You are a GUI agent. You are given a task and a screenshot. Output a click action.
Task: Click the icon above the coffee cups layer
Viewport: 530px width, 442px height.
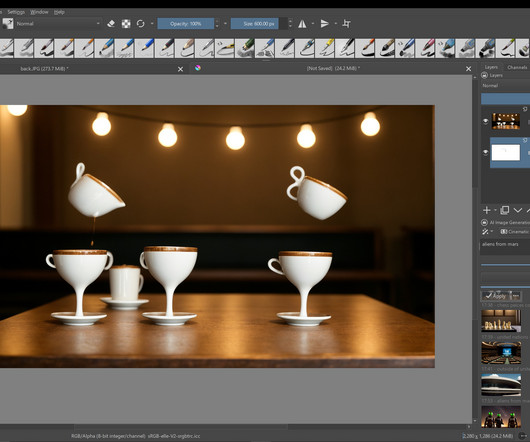click(525, 109)
